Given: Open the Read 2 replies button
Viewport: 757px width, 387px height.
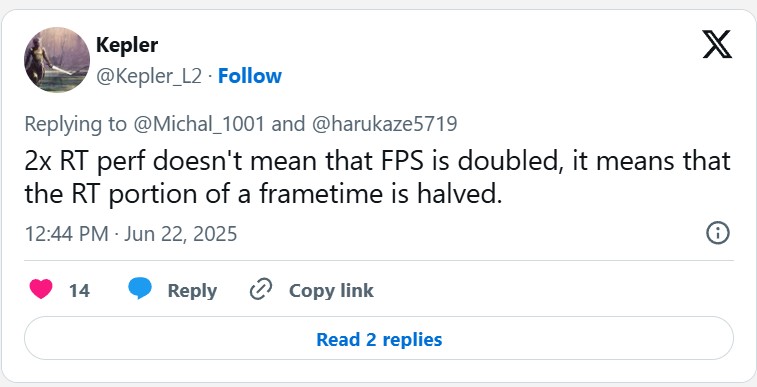Looking at the screenshot, I should pyautogui.click(x=379, y=338).
